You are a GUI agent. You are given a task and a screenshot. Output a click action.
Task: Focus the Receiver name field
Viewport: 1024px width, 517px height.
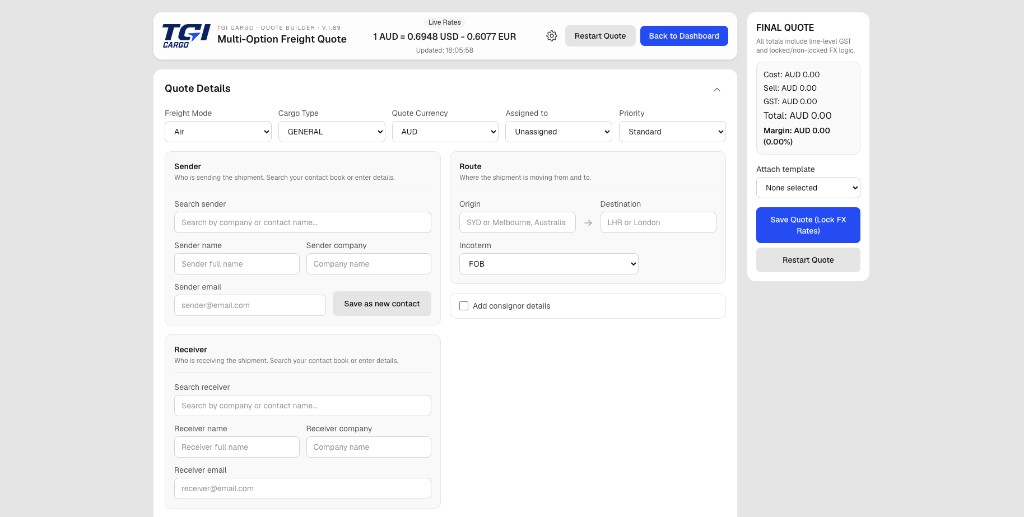coord(236,447)
